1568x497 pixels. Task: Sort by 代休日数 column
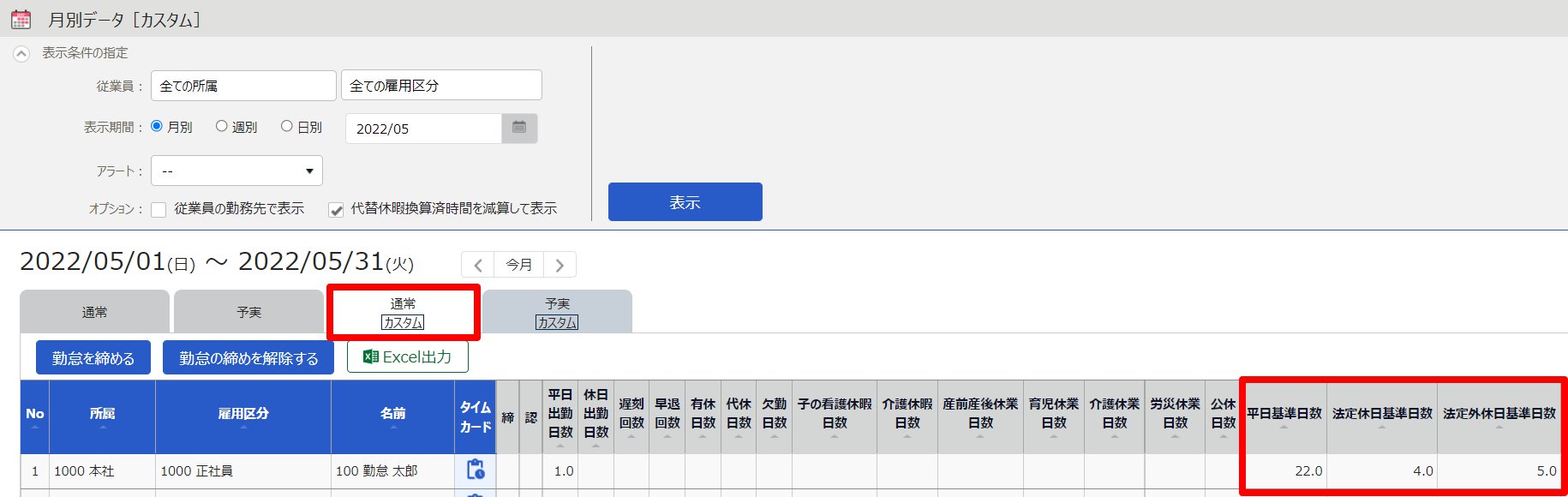(739, 416)
